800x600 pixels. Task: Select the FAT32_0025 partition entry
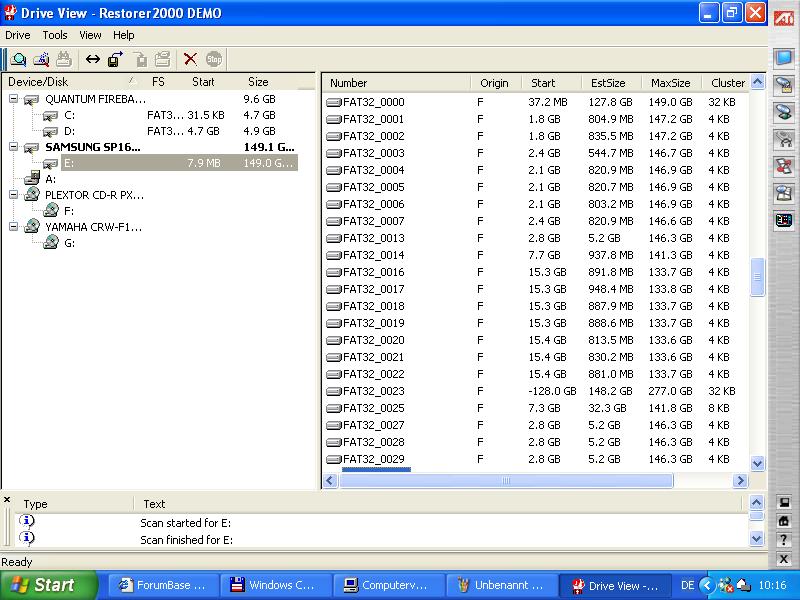pyautogui.click(x=373, y=408)
